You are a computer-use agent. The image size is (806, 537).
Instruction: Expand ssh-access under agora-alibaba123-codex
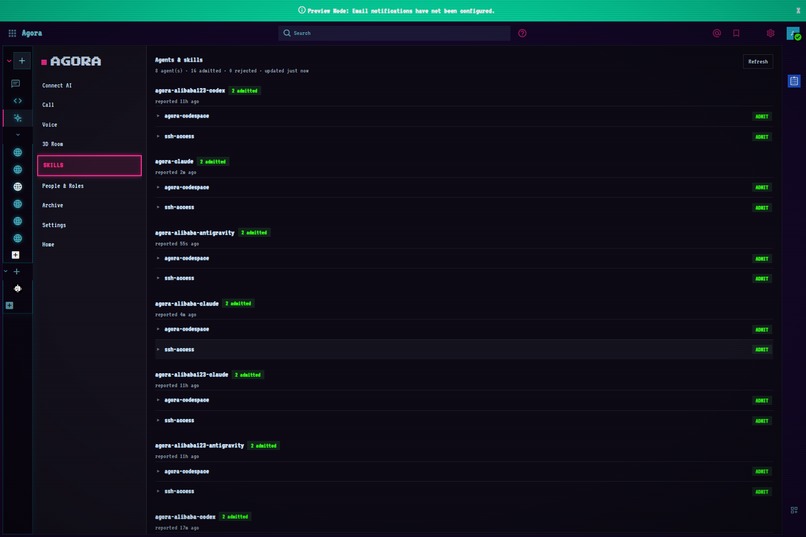point(158,136)
